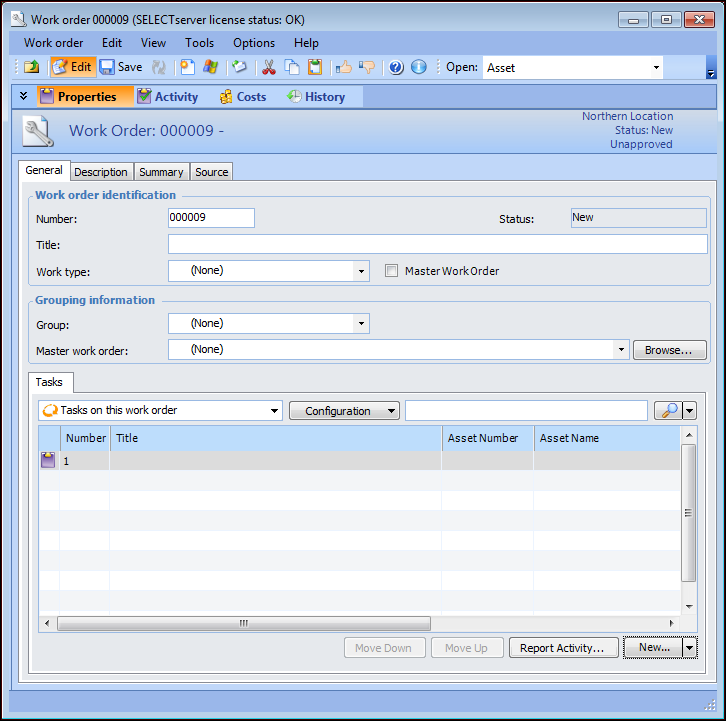The height and width of the screenshot is (721, 726).
Task: Click the thumbs down unapprove icon
Action: 367,67
